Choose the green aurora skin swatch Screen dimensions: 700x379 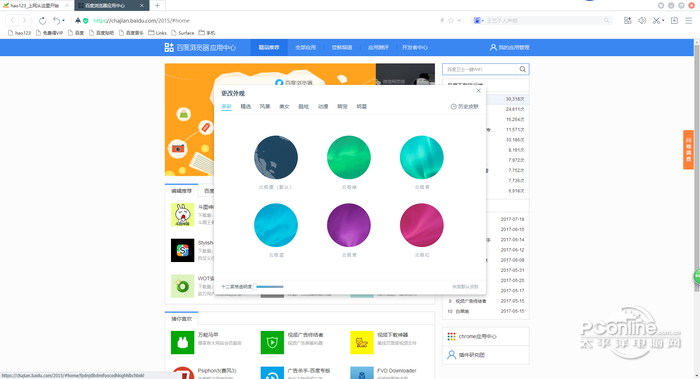coord(349,158)
